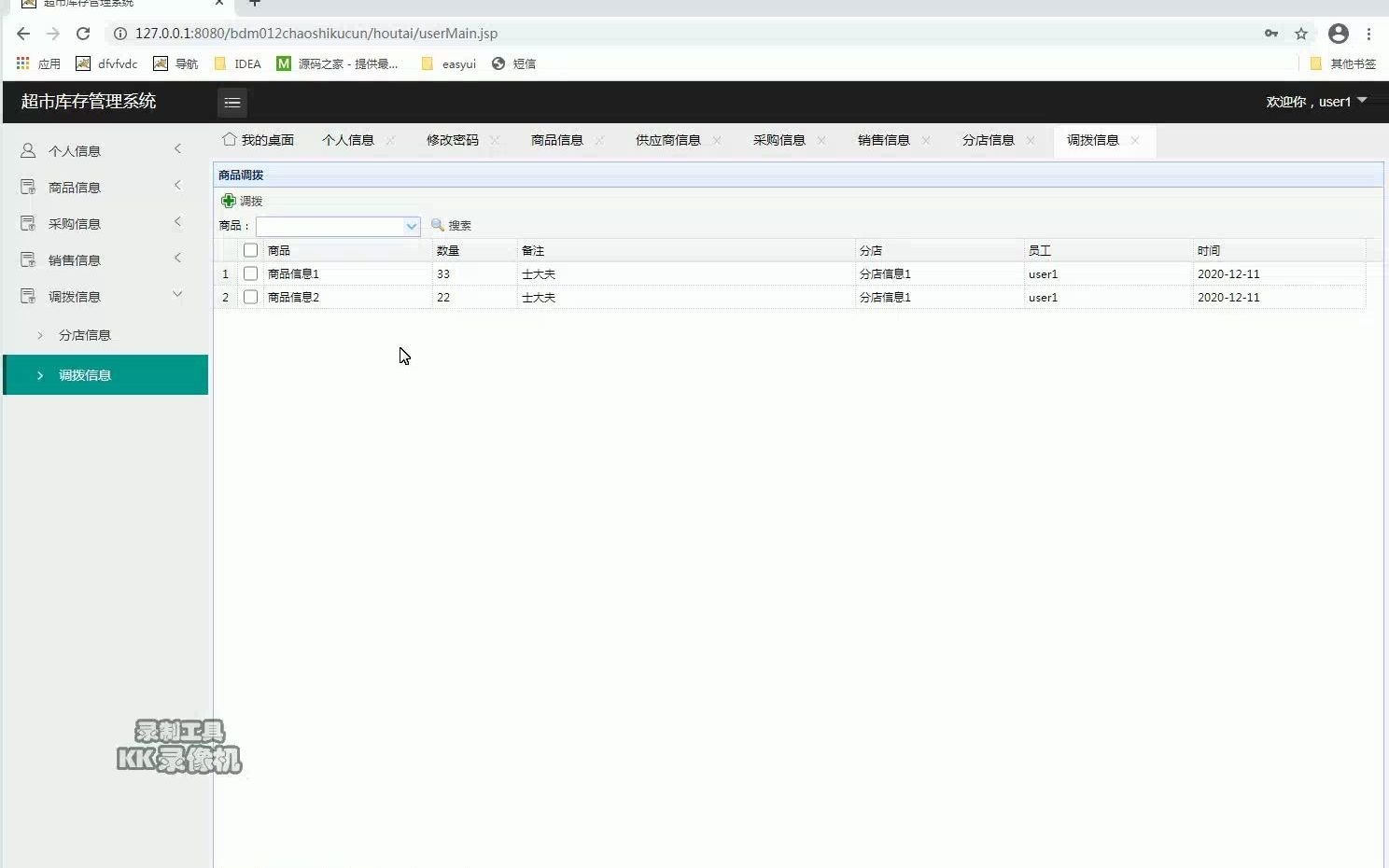
Task: Open the browser profile avatar icon
Action: click(1339, 34)
